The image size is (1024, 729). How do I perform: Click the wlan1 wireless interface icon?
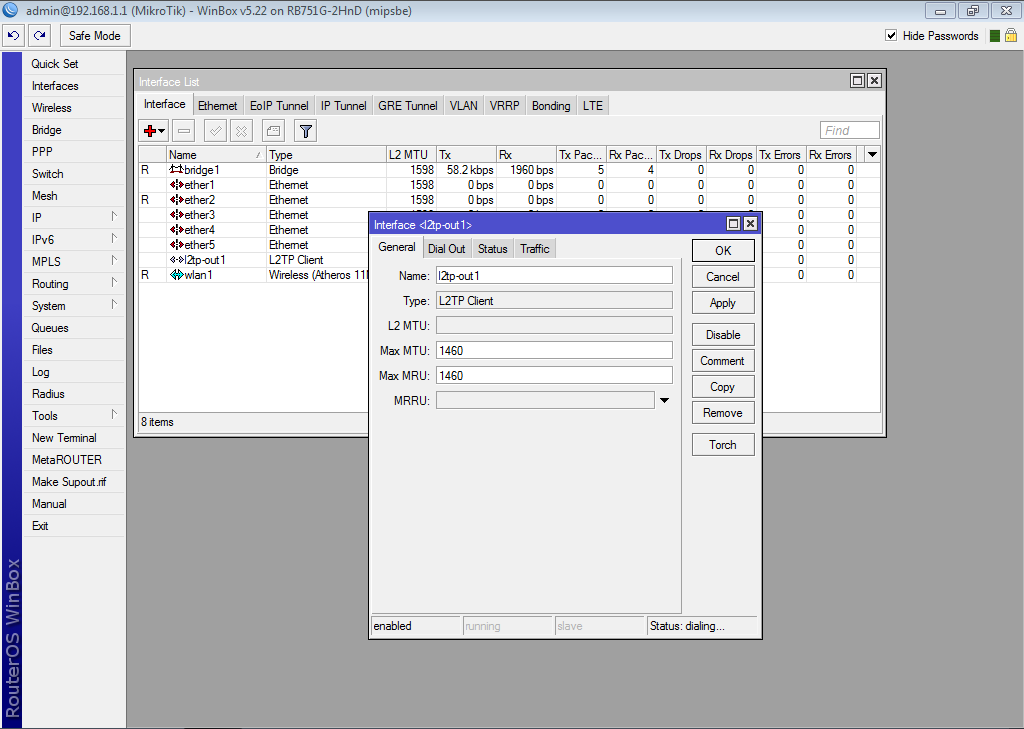(x=176, y=275)
